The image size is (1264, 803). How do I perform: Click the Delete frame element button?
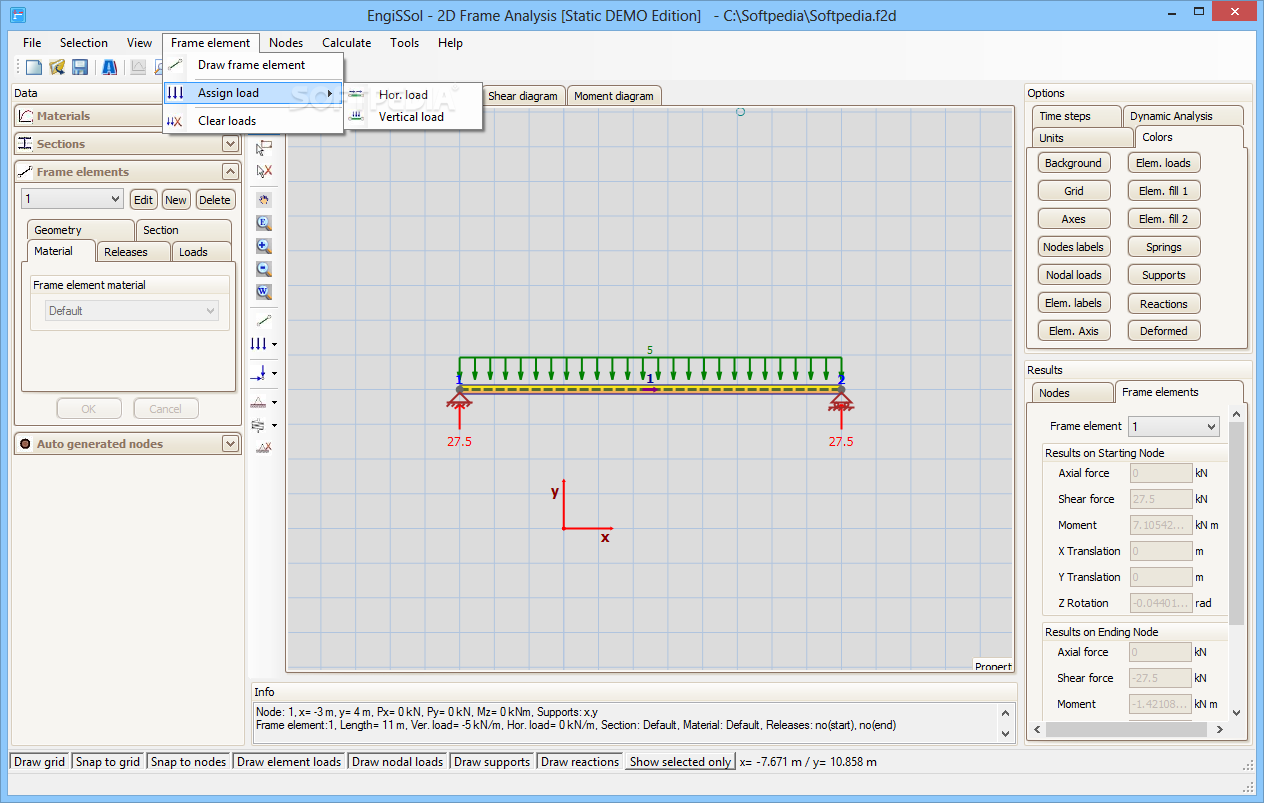pos(214,200)
